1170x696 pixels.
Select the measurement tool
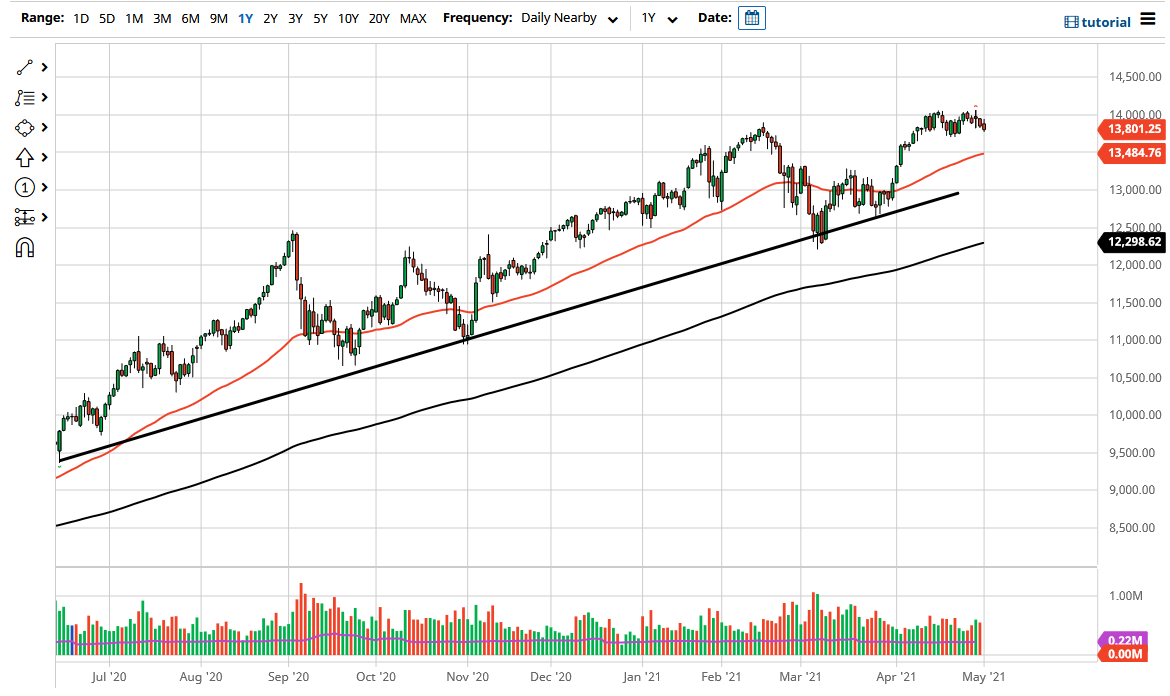point(26,216)
